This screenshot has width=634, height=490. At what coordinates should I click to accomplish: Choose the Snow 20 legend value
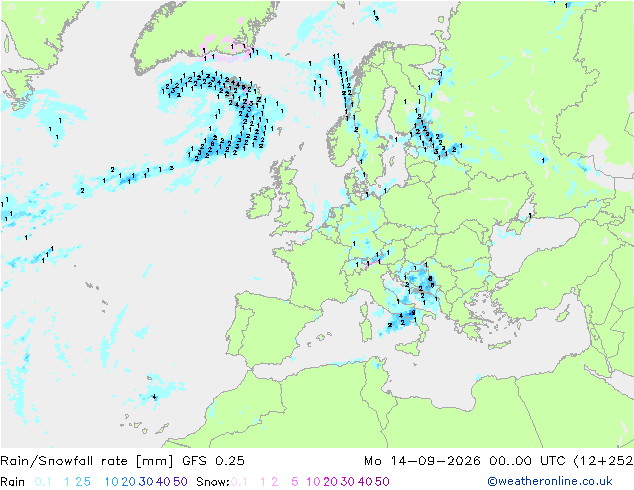pyautogui.click(x=330, y=482)
